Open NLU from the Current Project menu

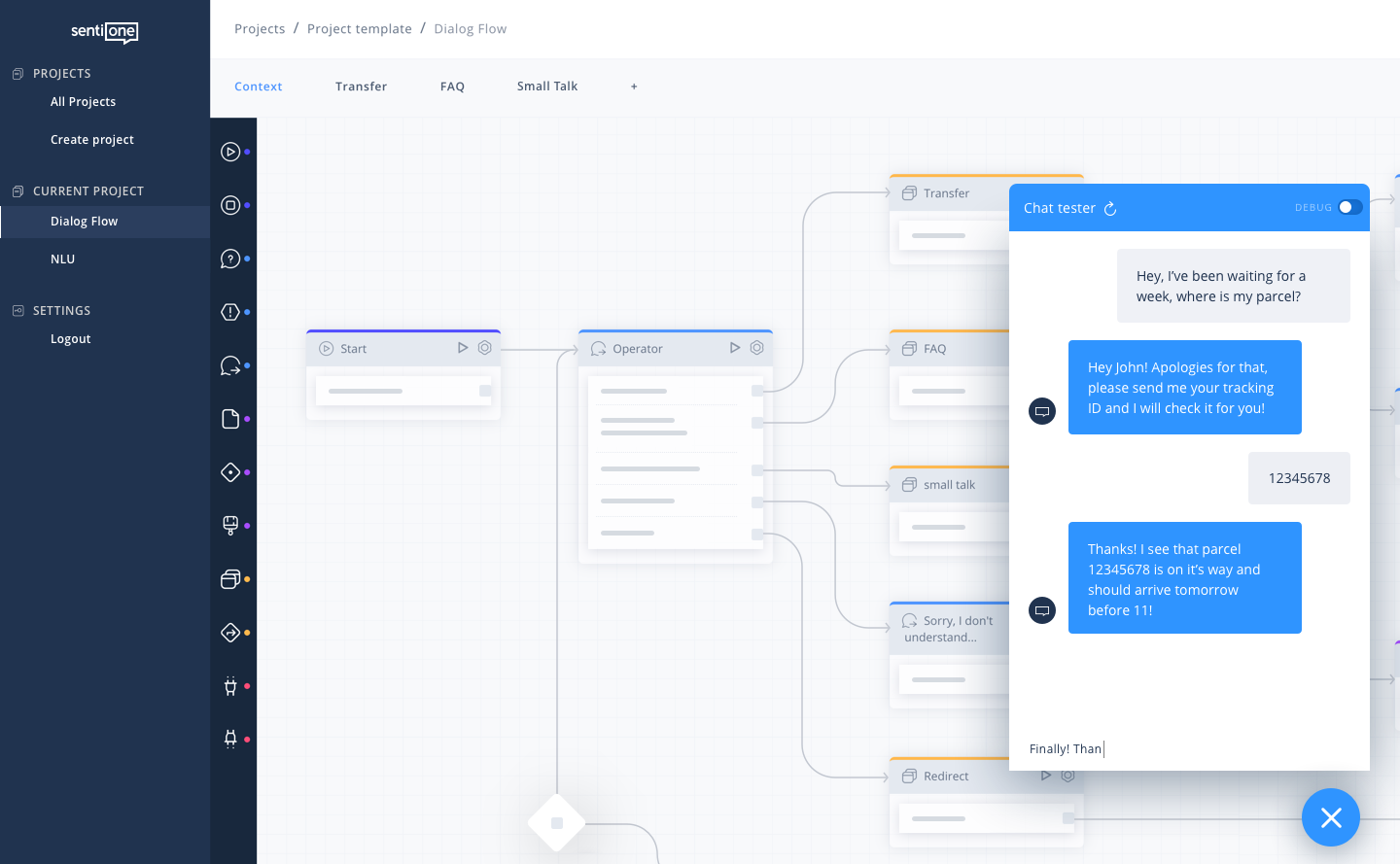[62, 259]
